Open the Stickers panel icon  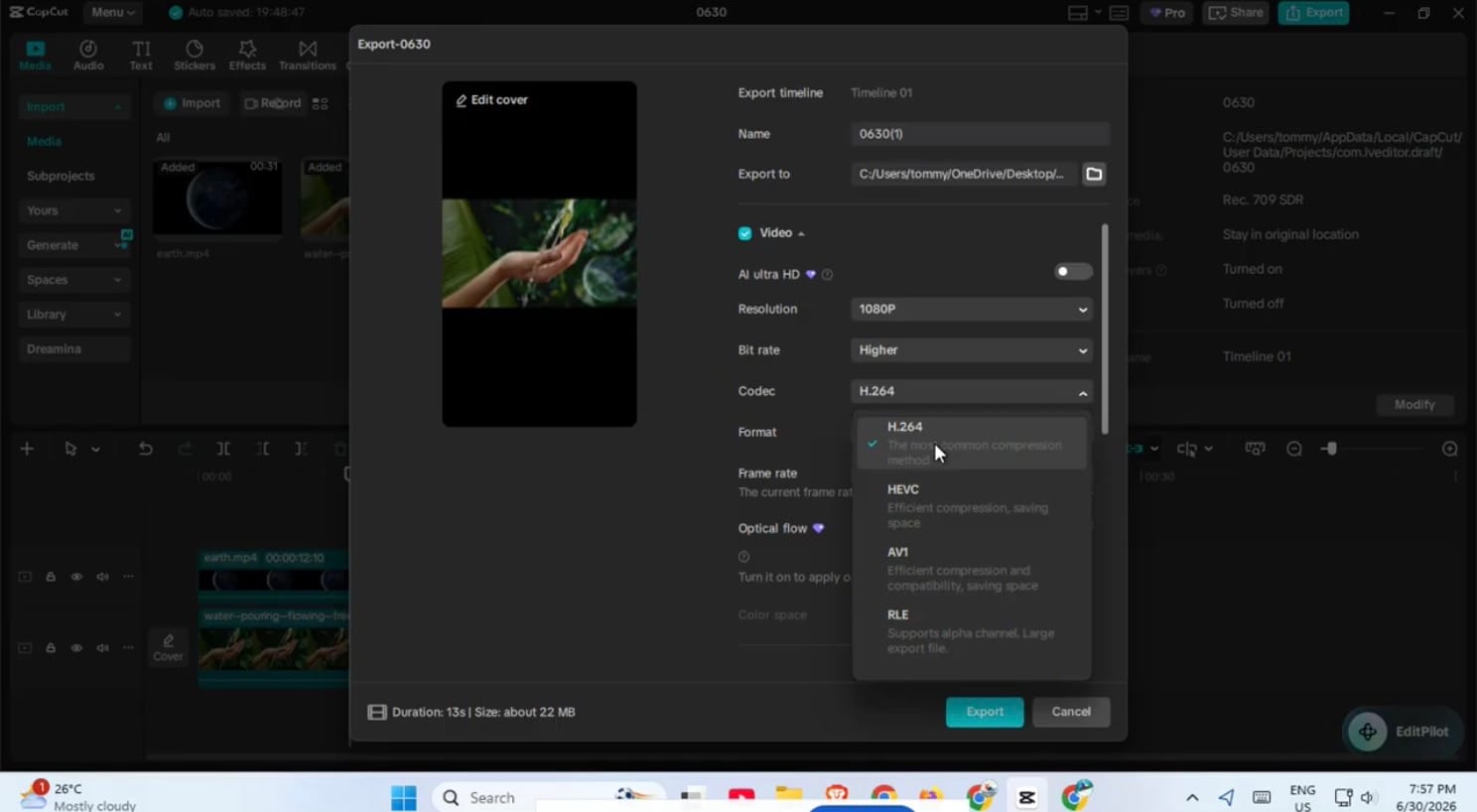[195, 56]
